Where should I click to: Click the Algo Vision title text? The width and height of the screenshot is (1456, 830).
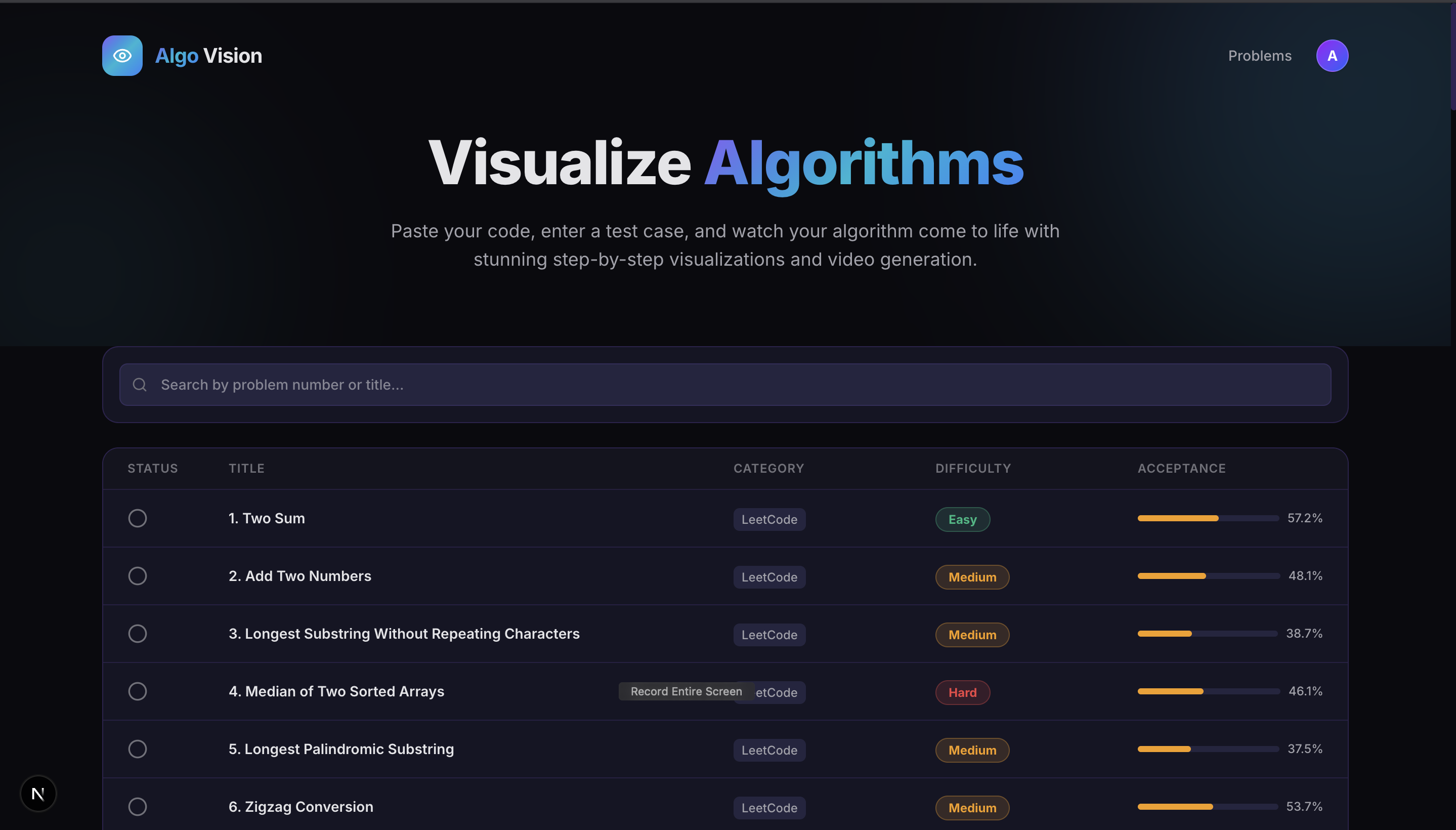pos(208,55)
